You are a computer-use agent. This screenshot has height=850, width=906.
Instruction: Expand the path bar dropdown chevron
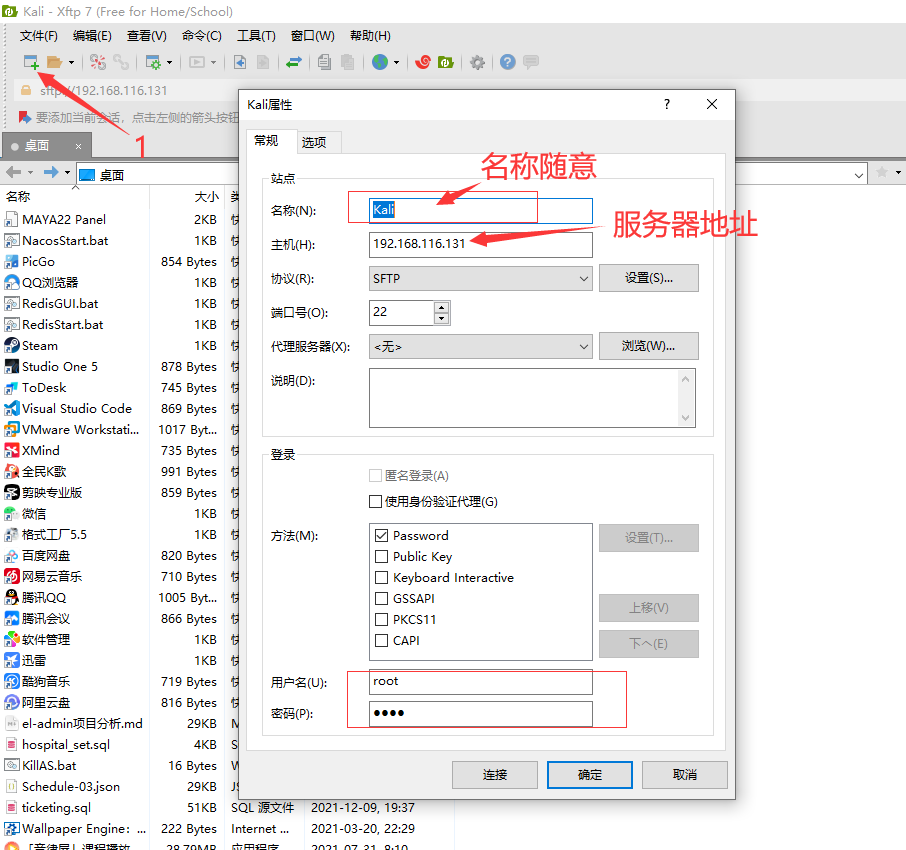point(859,175)
